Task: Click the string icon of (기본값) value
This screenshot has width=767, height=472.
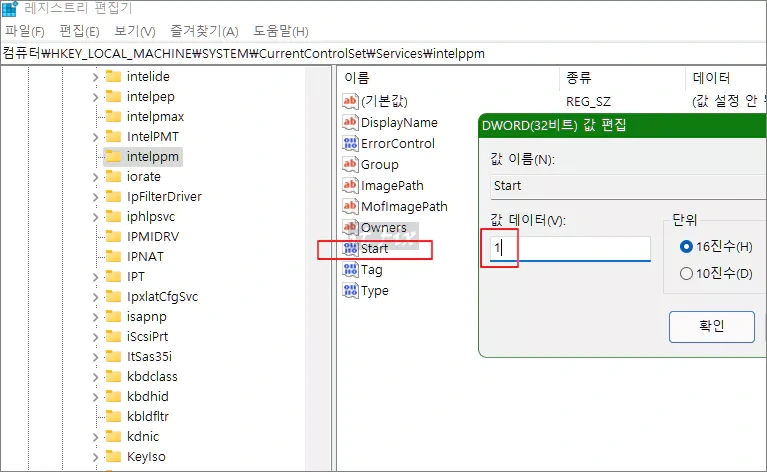Action: (350, 101)
